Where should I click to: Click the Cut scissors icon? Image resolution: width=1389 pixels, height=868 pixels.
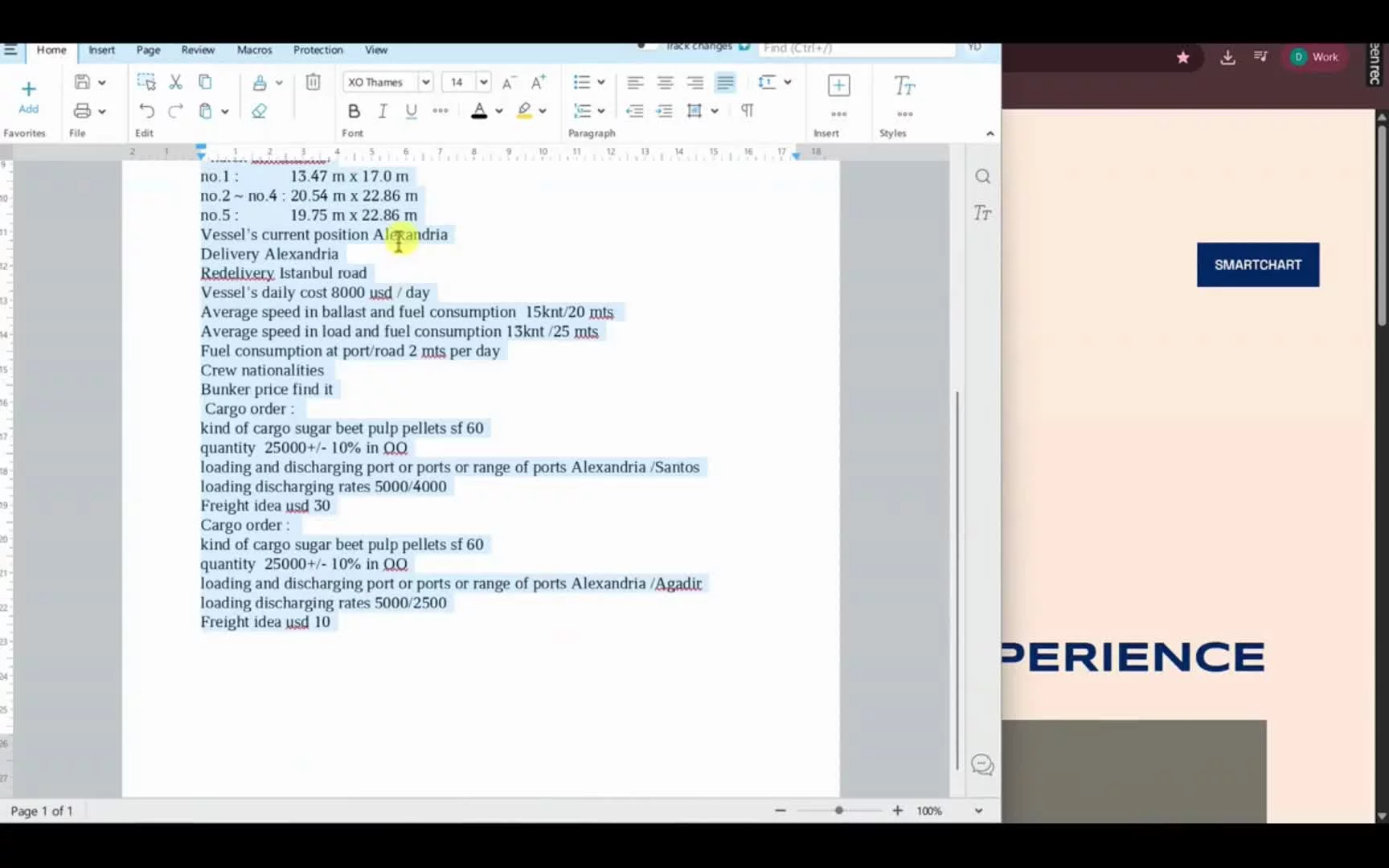[x=175, y=82]
